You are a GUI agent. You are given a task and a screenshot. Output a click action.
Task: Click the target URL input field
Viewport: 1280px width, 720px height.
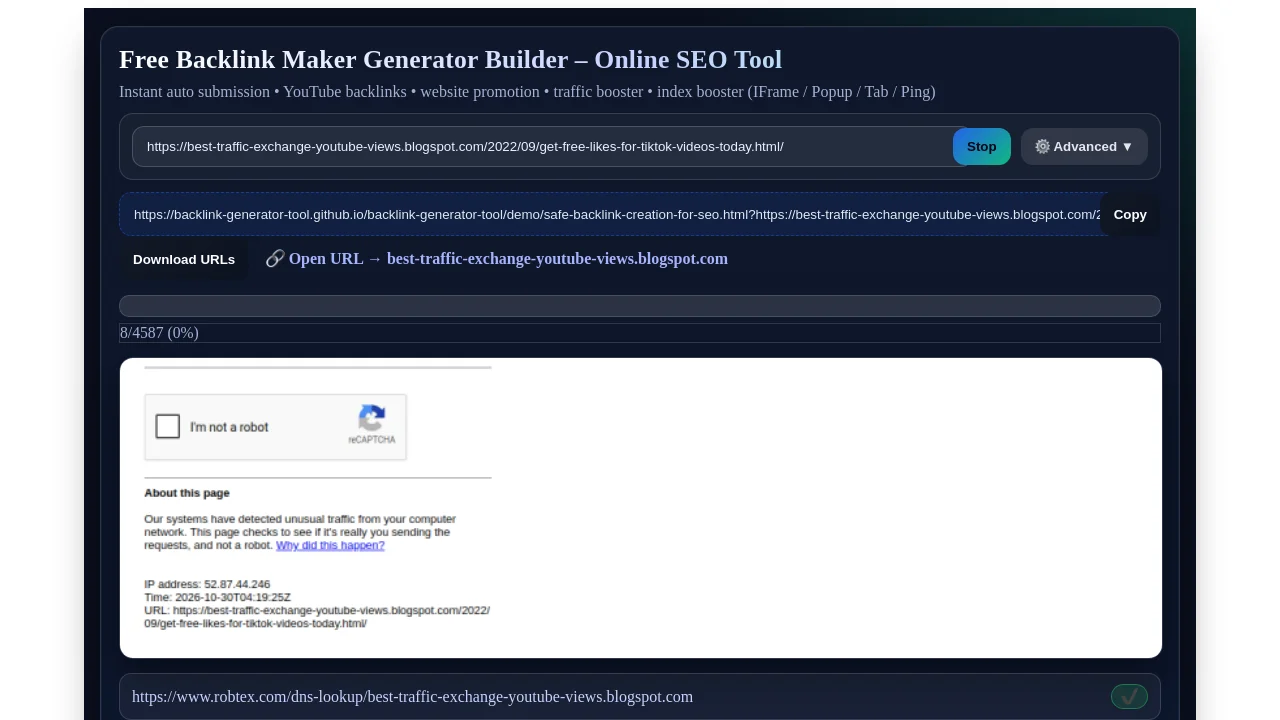548,146
